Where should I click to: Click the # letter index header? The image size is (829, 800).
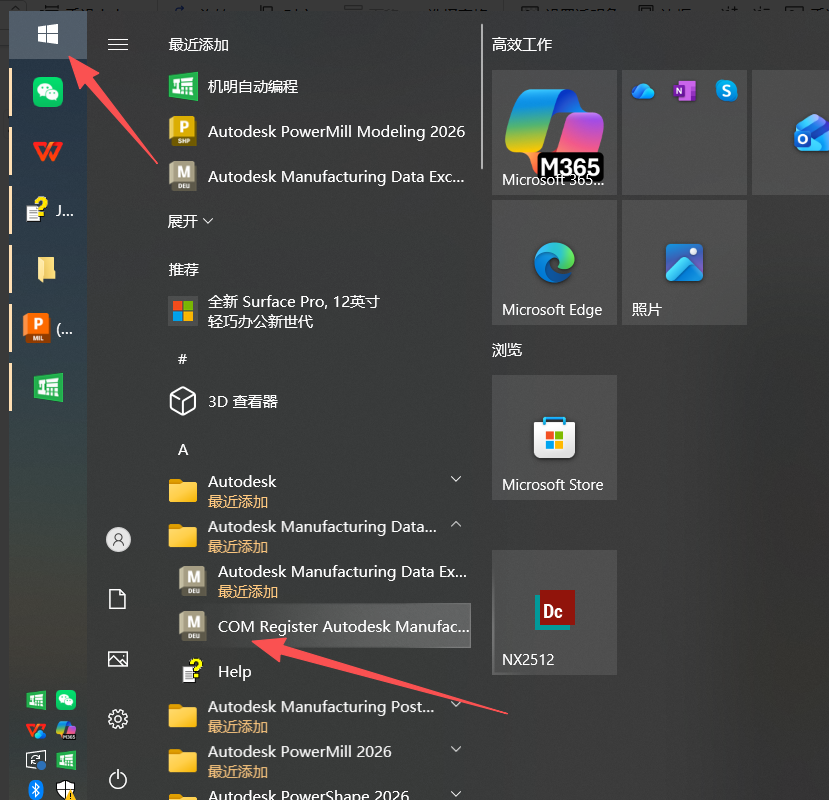coord(182,360)
